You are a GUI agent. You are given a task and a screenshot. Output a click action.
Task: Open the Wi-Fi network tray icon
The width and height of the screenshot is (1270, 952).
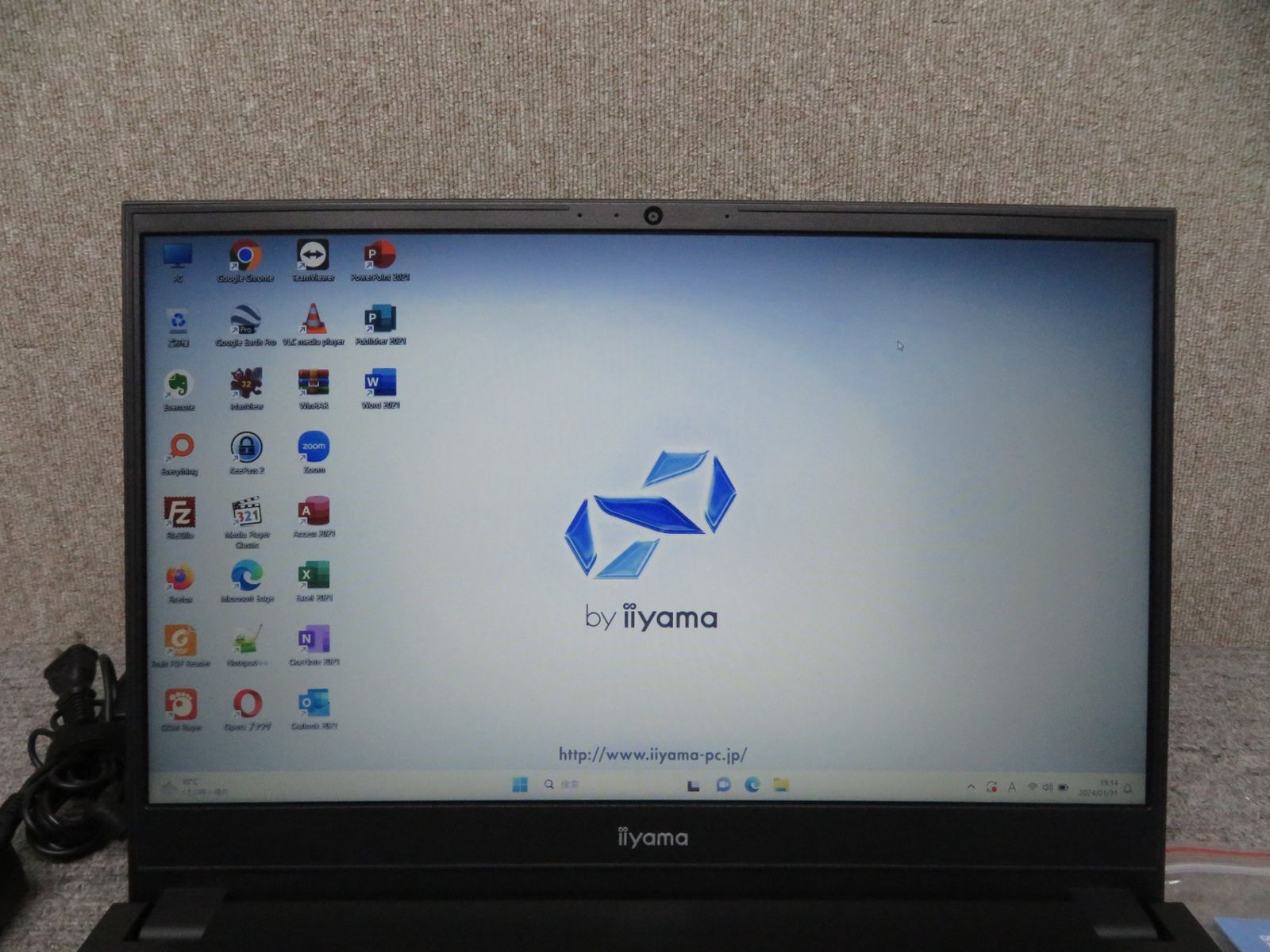coord(1033,787)
